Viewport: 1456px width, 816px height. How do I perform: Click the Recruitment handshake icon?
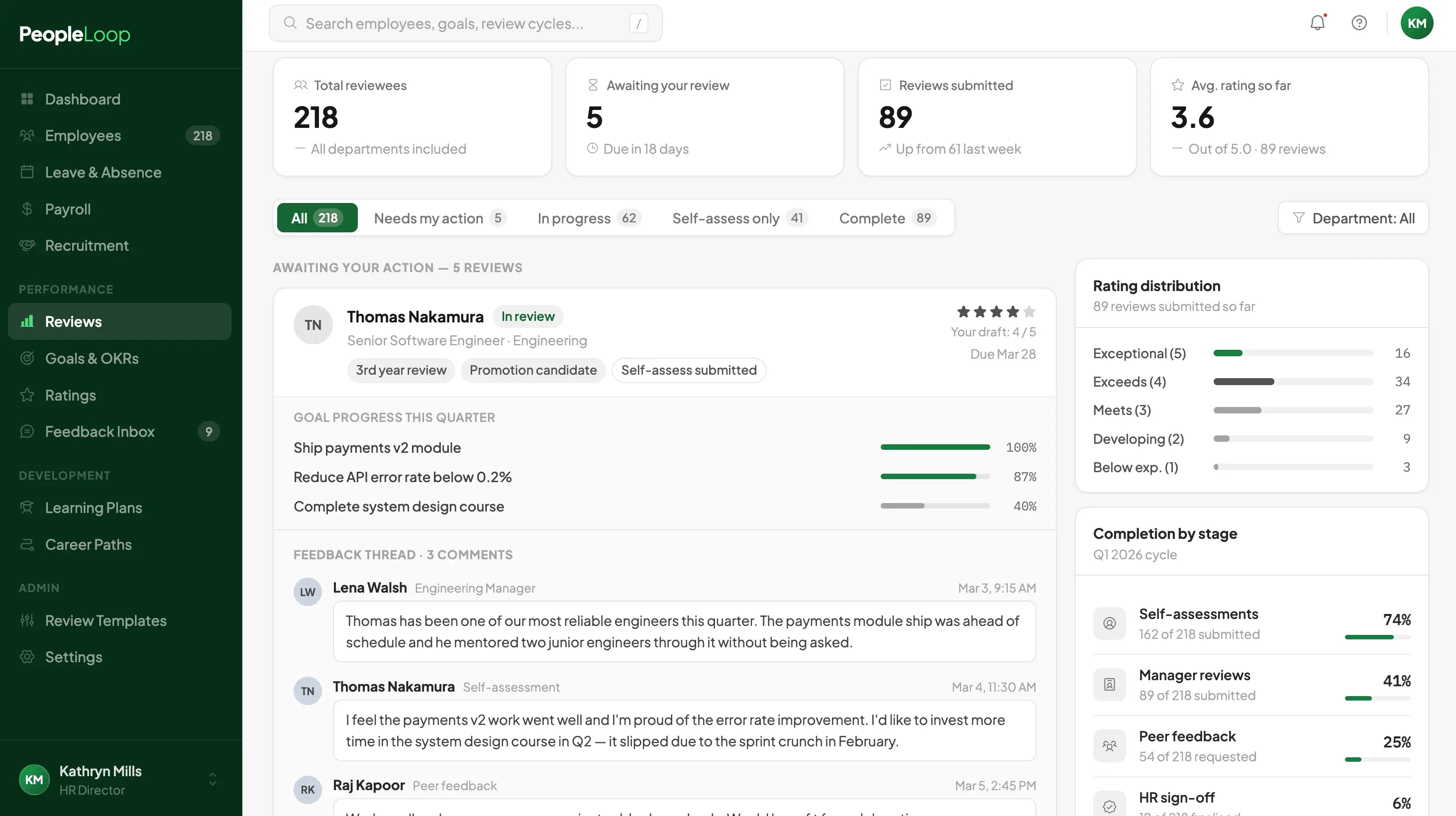click(27, 245)
